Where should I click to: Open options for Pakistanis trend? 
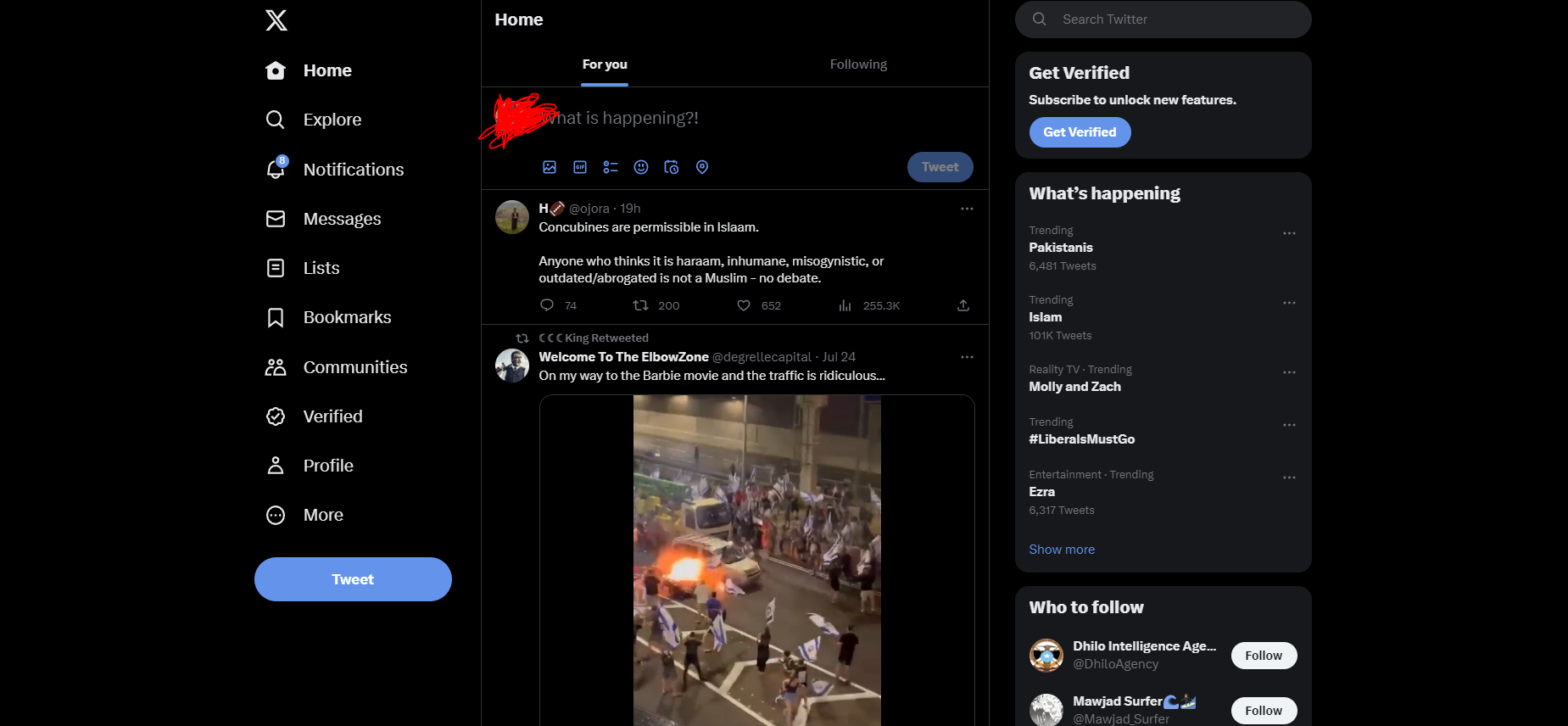1289,233
